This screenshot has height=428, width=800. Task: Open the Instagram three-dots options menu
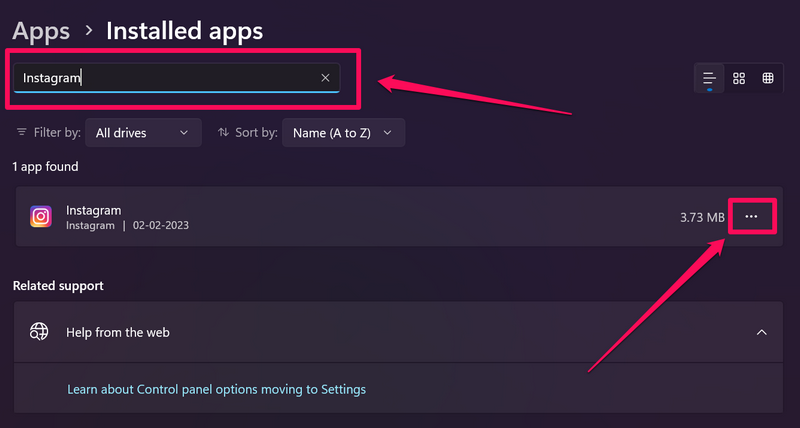(x=752, y=217)
